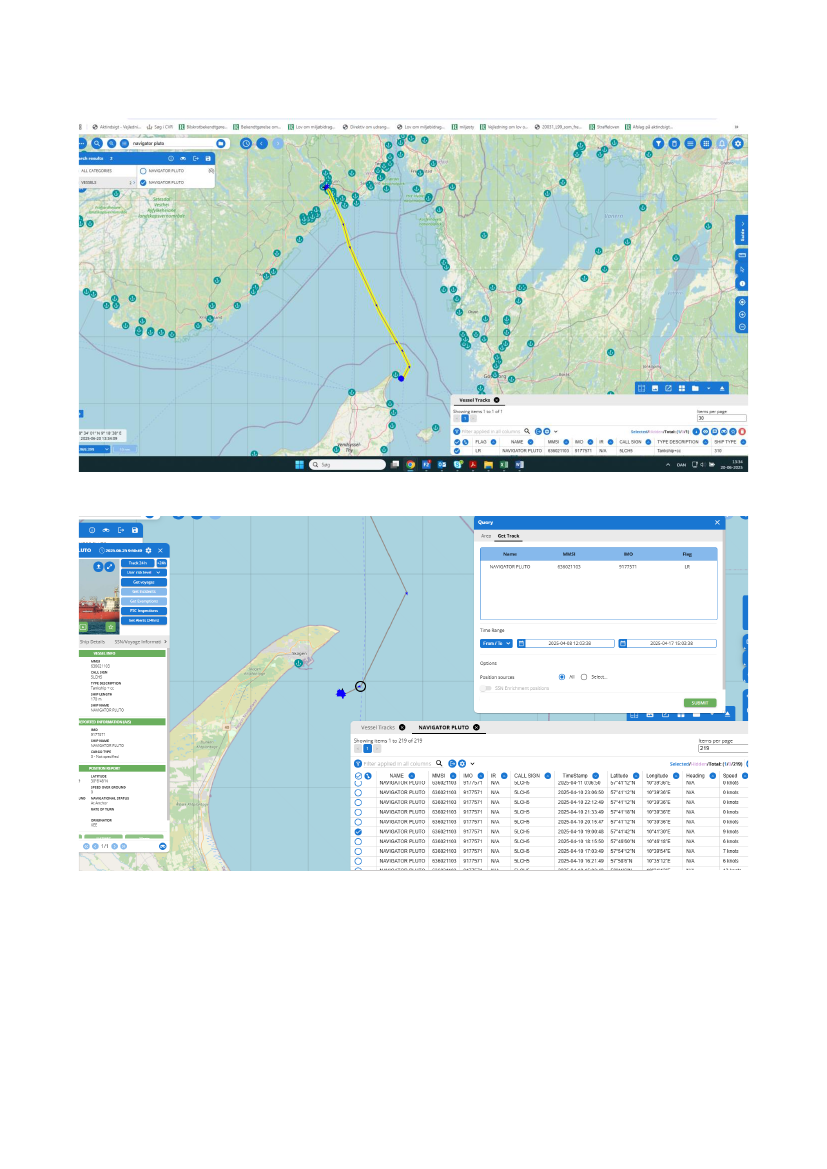This screenshot has height=1169, width=827.
Task: Open settings gear icon at top right
Action: point(738,143)
